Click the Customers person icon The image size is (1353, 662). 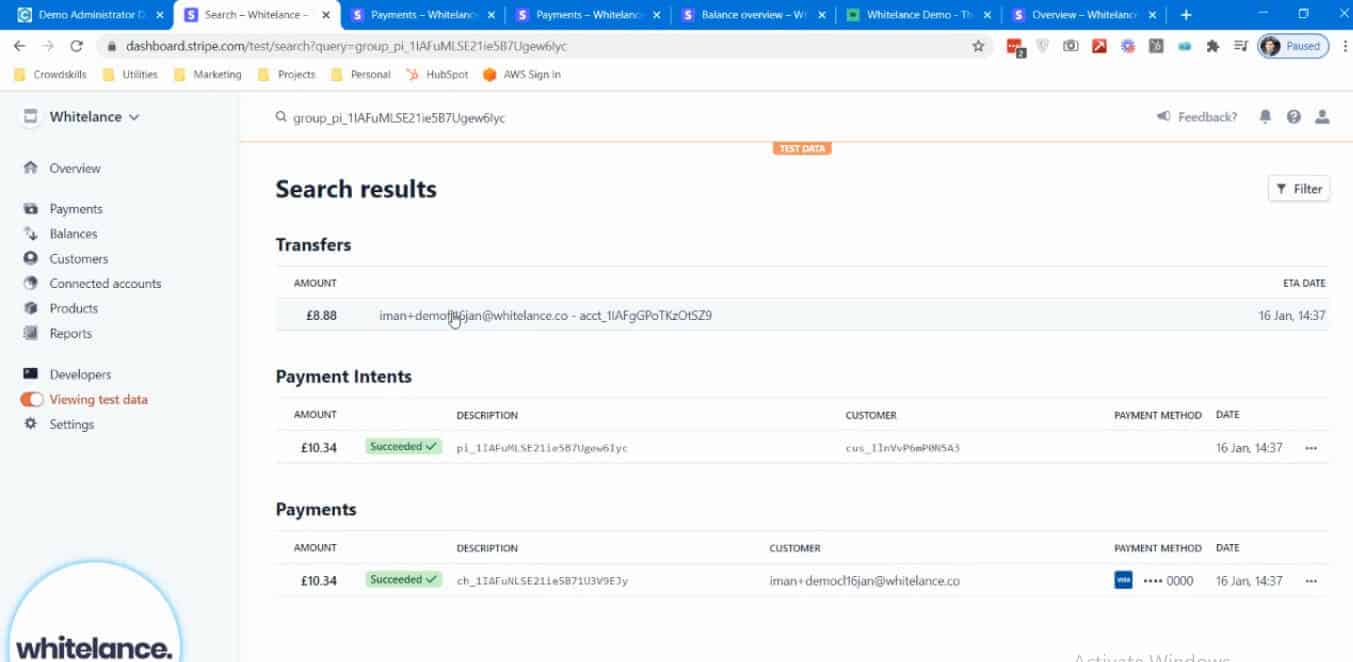(x=30, y=259)
